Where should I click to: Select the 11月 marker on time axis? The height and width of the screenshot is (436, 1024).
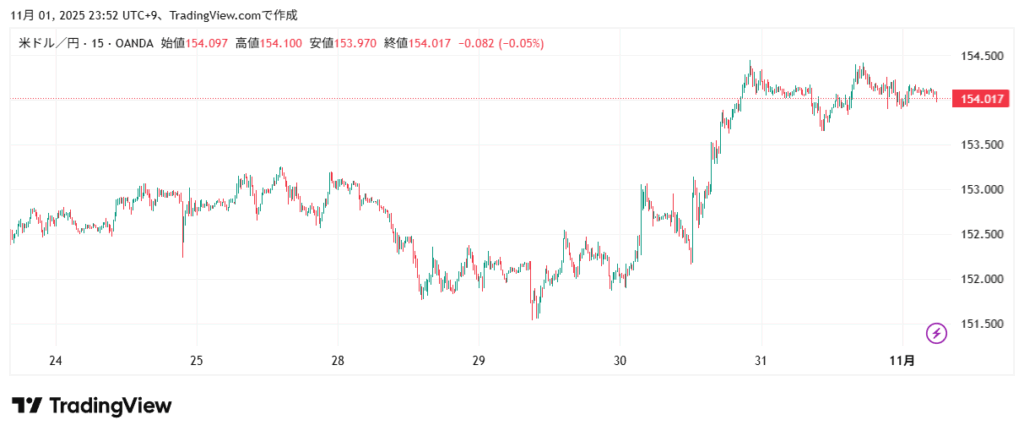click(x=902, y=361)
